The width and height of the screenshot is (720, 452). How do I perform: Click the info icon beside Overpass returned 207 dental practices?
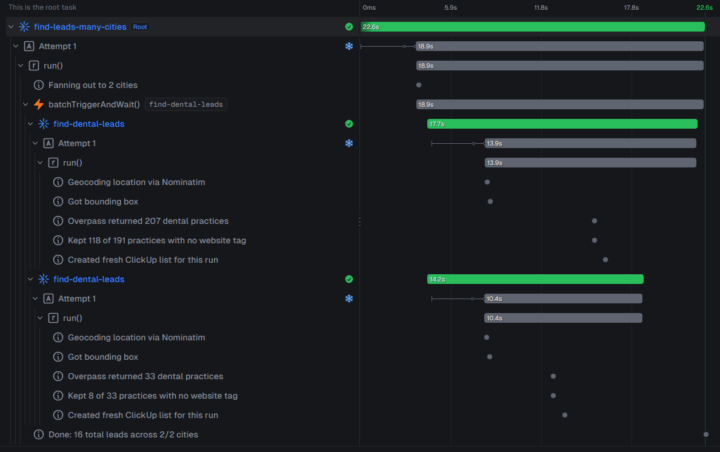click(58, 221)
